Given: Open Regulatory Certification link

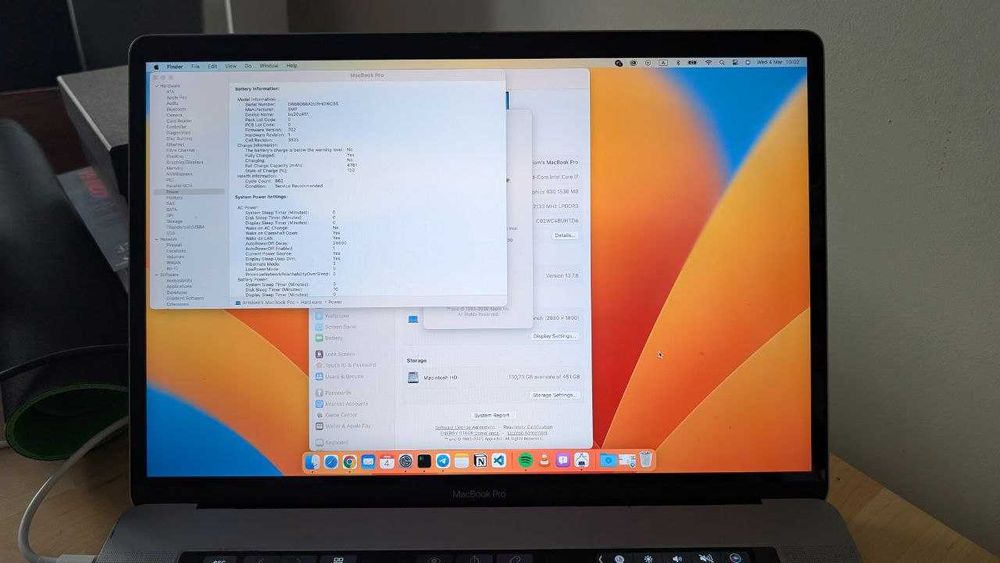Looking at the screenshot, I should [528, 427].
